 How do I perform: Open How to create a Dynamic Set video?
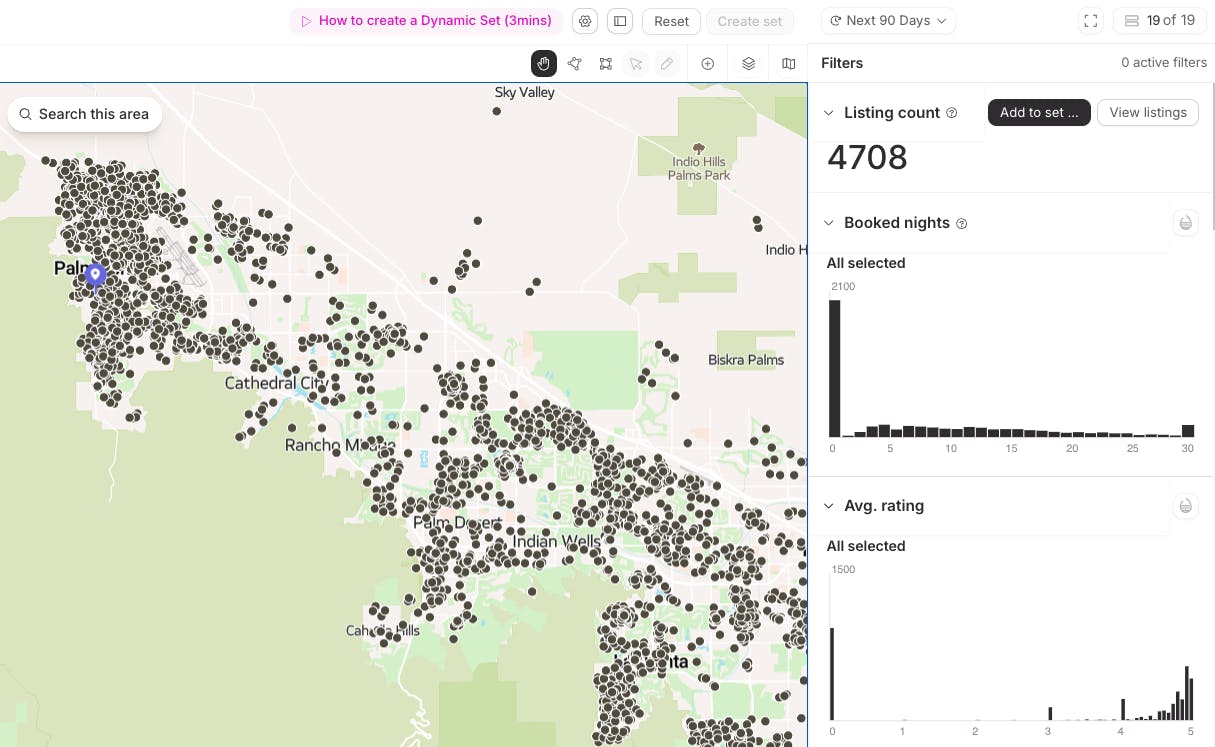427,21
